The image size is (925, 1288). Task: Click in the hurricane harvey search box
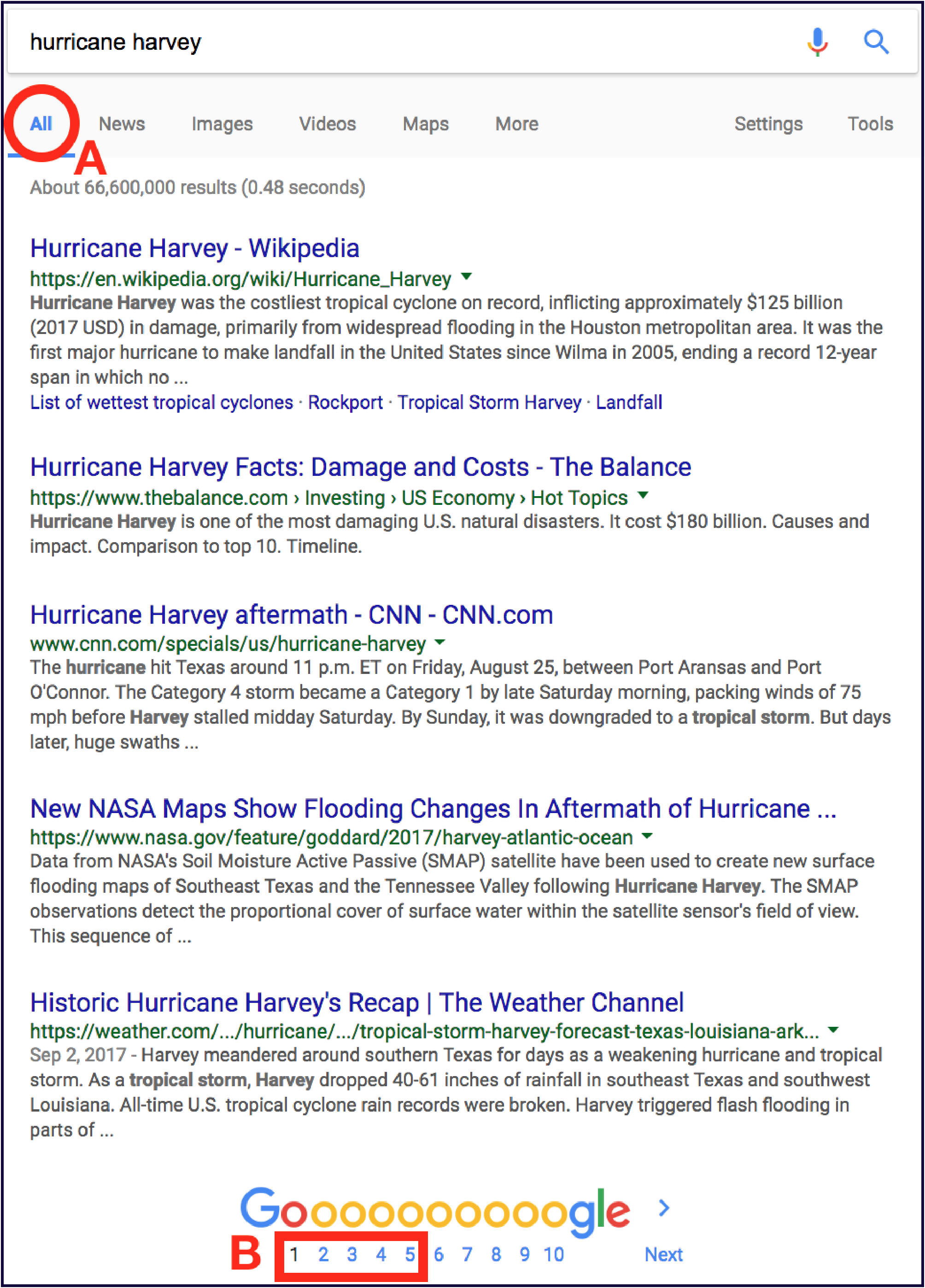[x=398, y=42]
